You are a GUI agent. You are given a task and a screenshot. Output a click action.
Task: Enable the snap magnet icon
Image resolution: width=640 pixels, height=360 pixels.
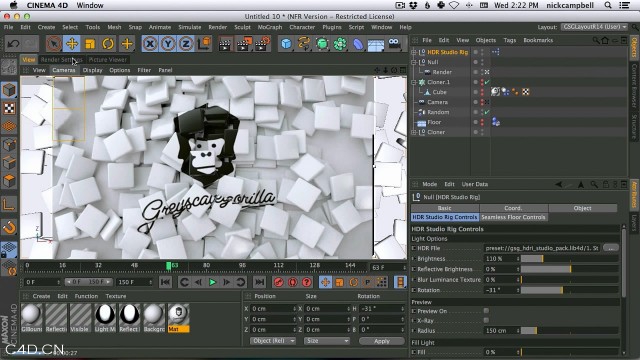[x=9, y=227]
